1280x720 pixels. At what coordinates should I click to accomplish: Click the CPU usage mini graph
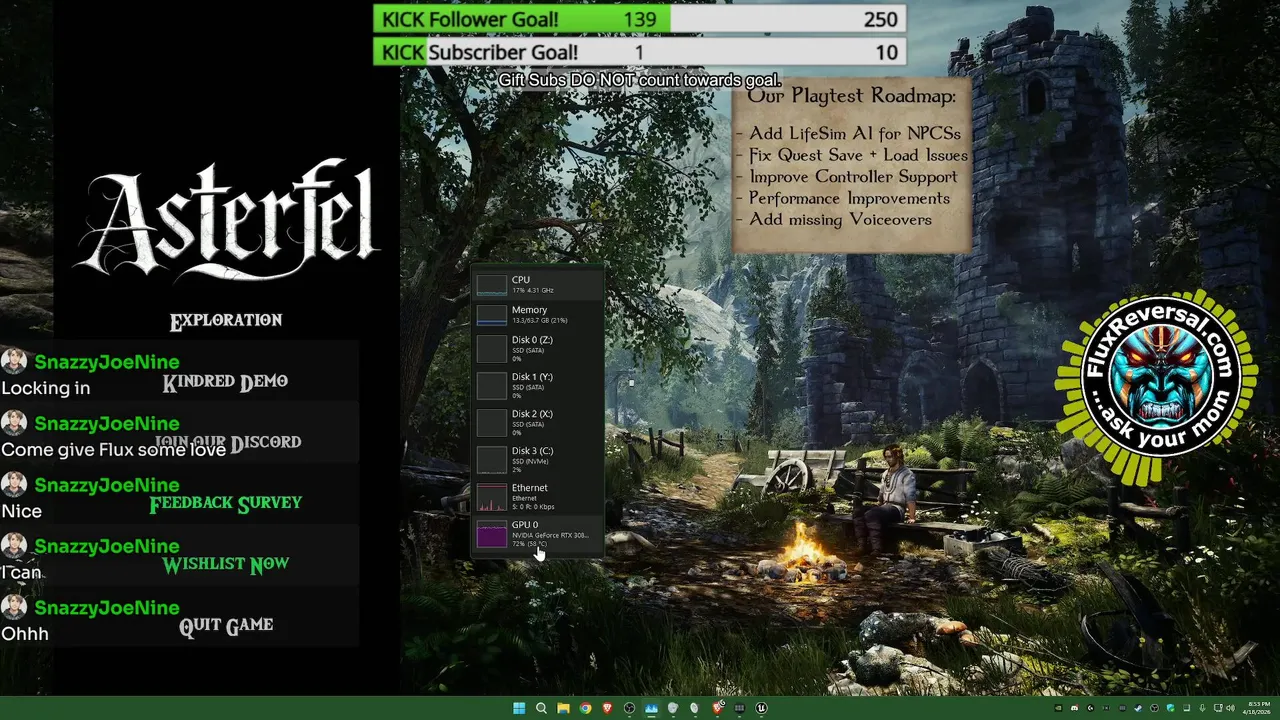[x=492, y=285]
